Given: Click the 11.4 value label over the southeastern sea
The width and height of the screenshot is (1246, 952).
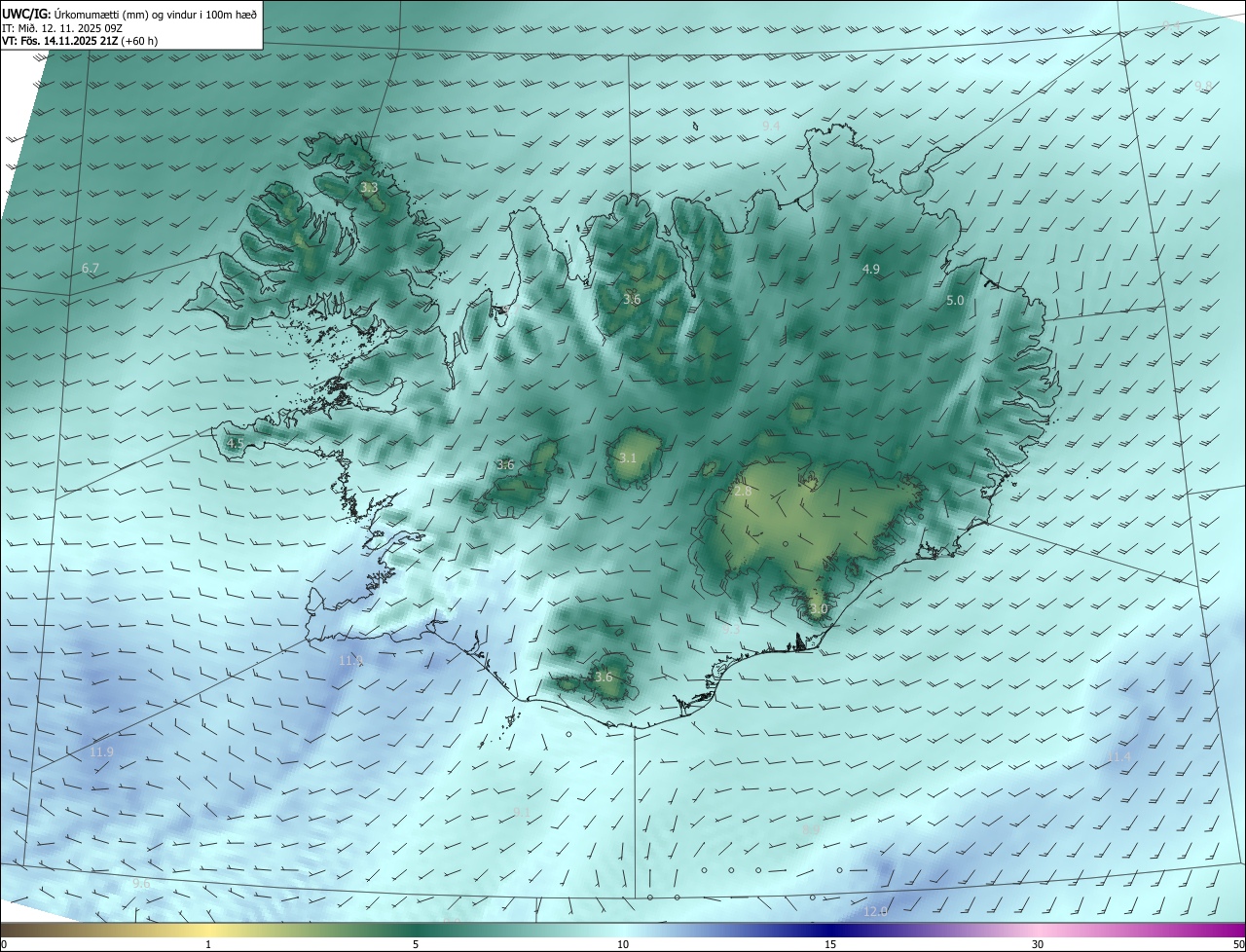Looking at the screenshot, I should [x=1119, y=757].
